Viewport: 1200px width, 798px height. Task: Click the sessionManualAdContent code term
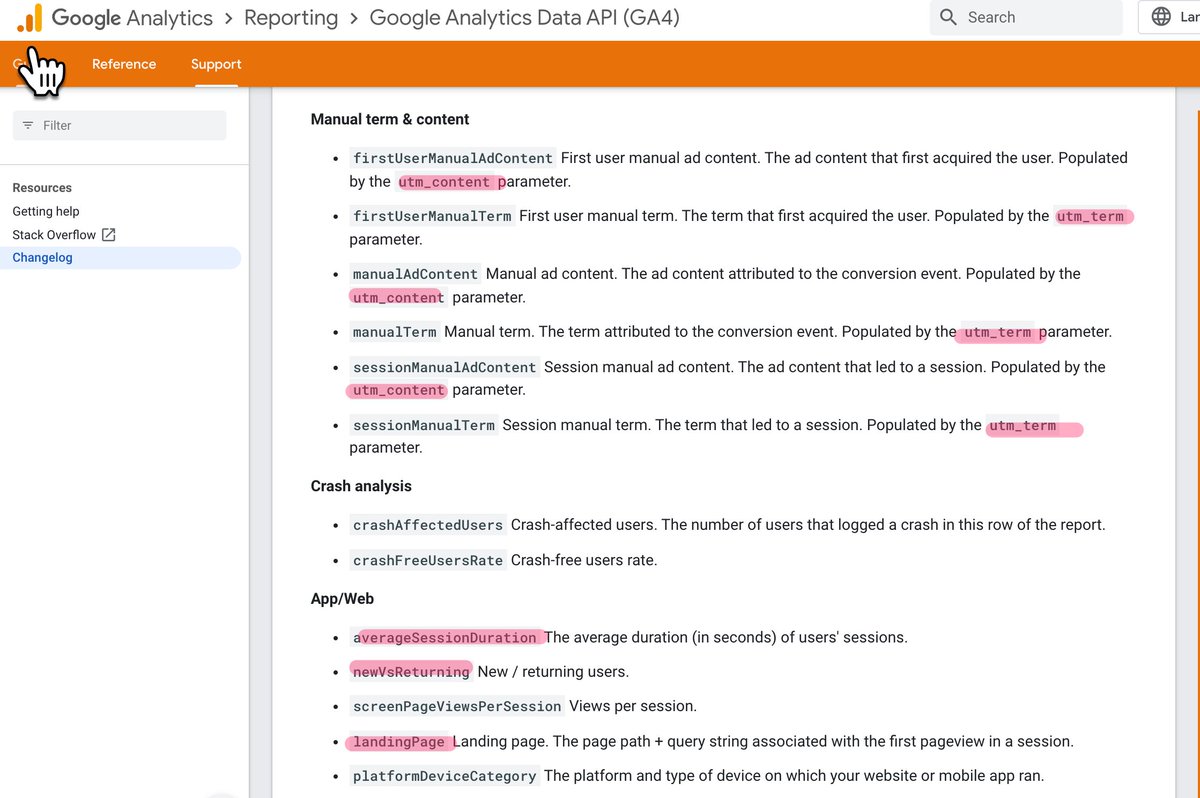pos(445,367)
